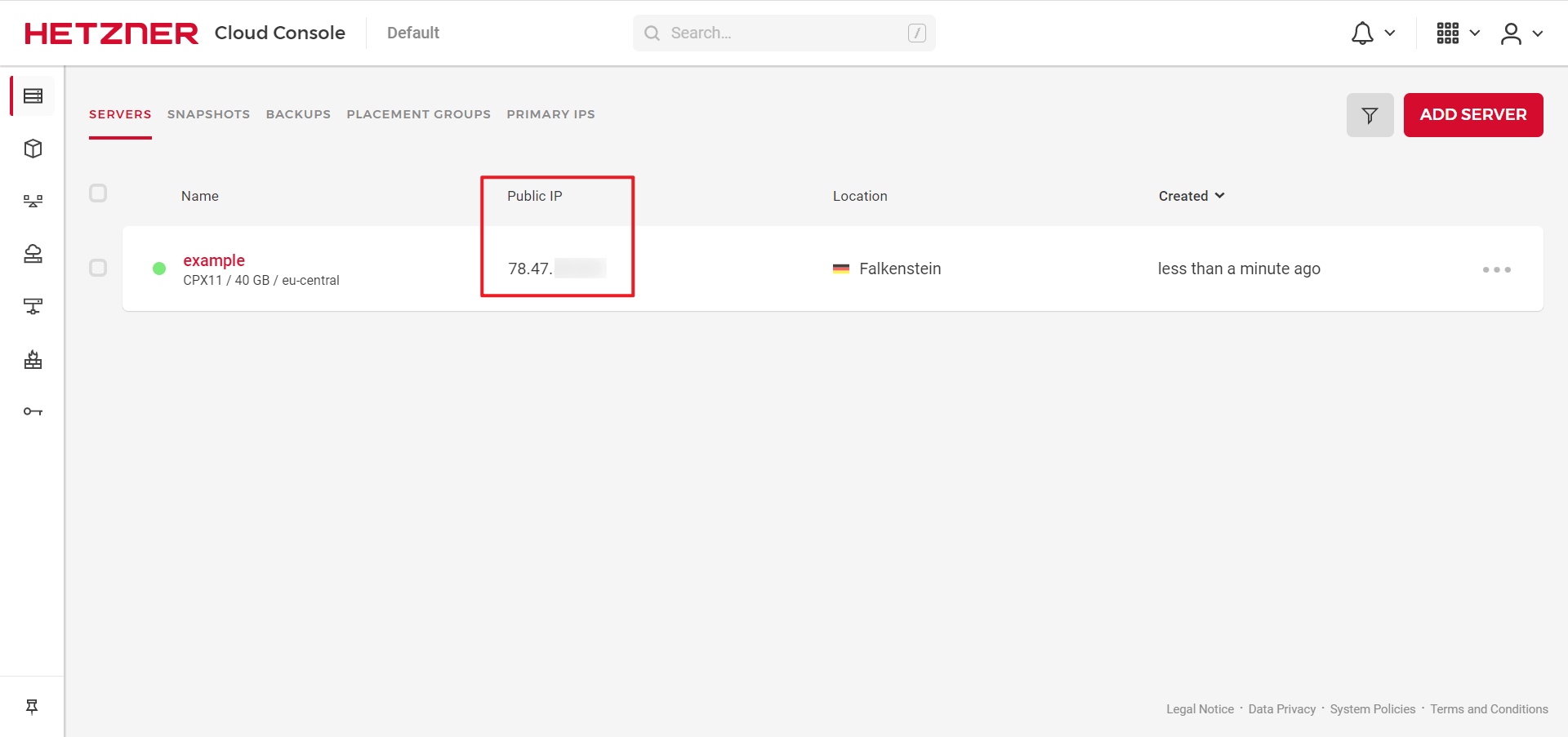This screenshot has height=737, width=1568.
Task: Open the Servers sidebar icon
Action: click(33, 96)
